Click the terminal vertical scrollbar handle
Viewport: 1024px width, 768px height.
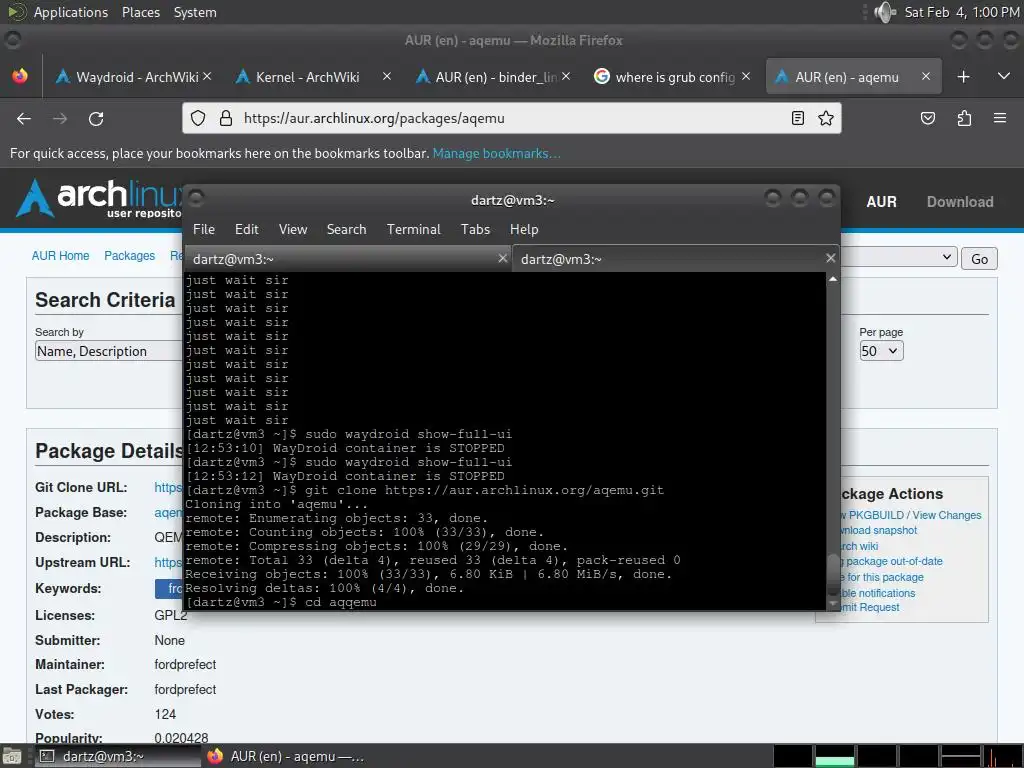833,575
